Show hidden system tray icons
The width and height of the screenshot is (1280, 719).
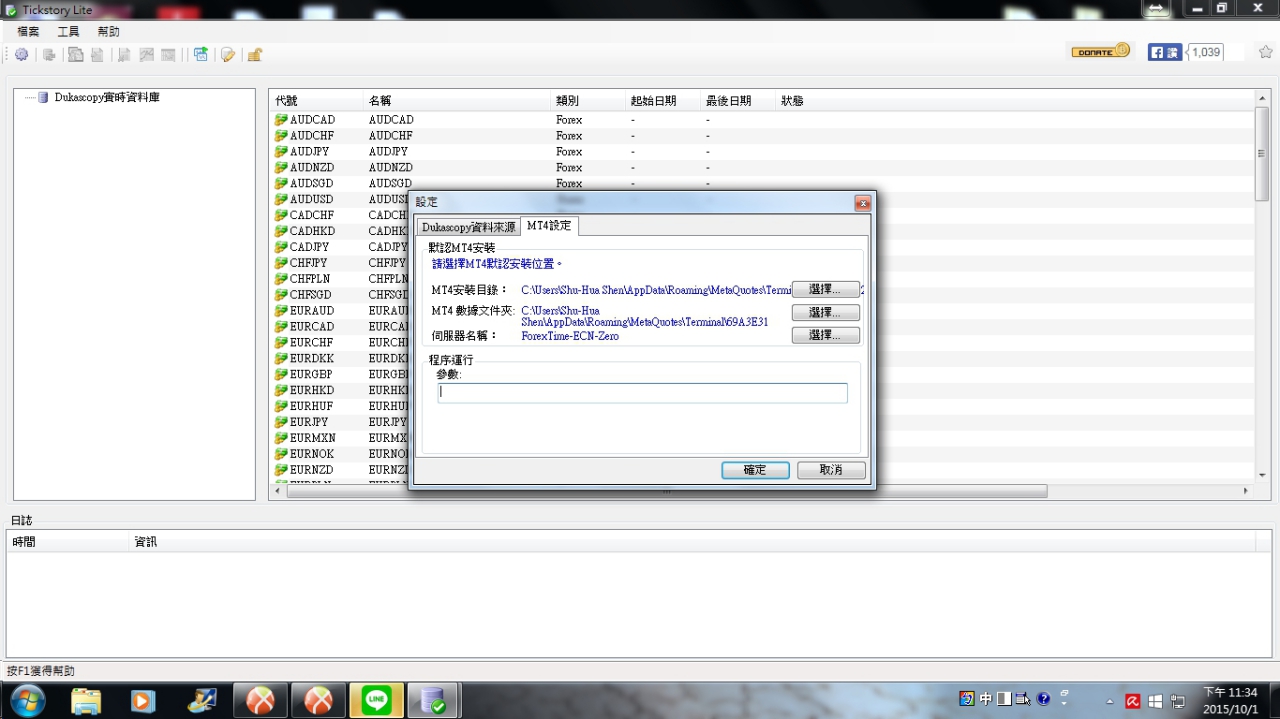pos(1109,701)
